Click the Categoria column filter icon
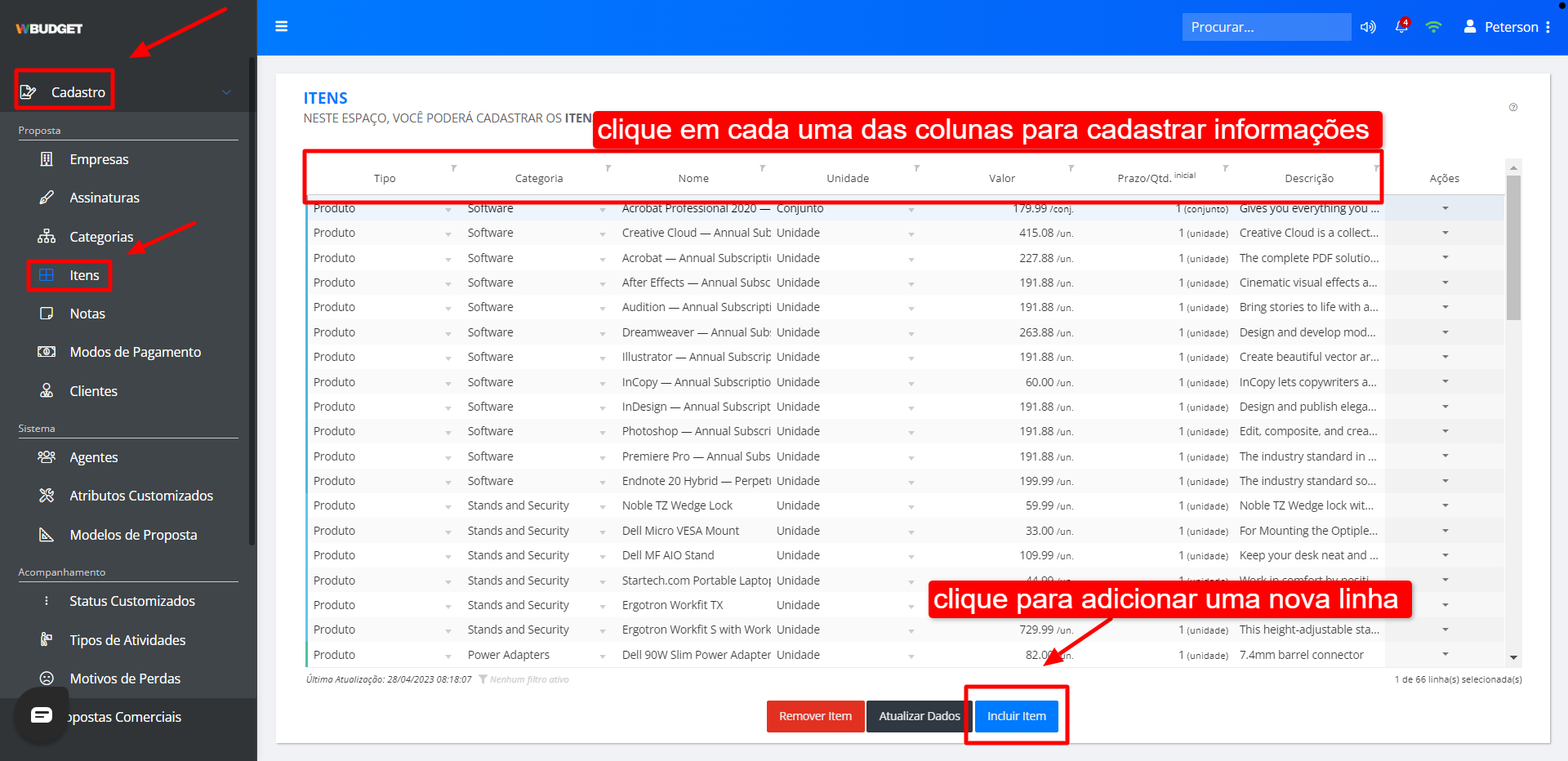 coord(608,168)
